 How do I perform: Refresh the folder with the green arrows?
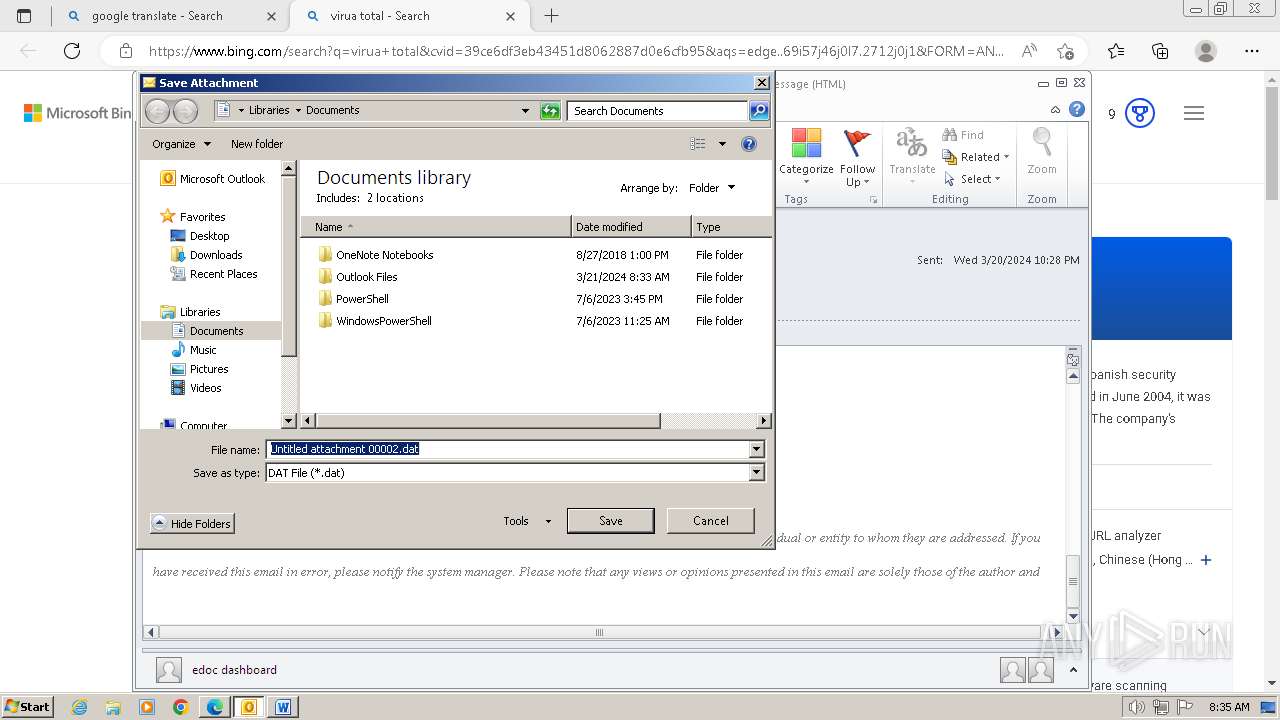[x=550, y=111]
